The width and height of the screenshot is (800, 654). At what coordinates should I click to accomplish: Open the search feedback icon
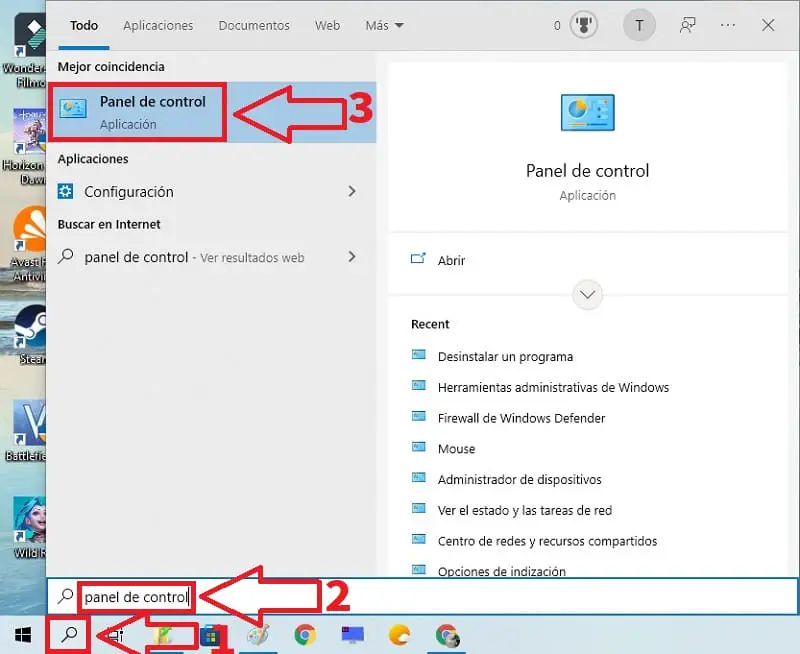687,25
